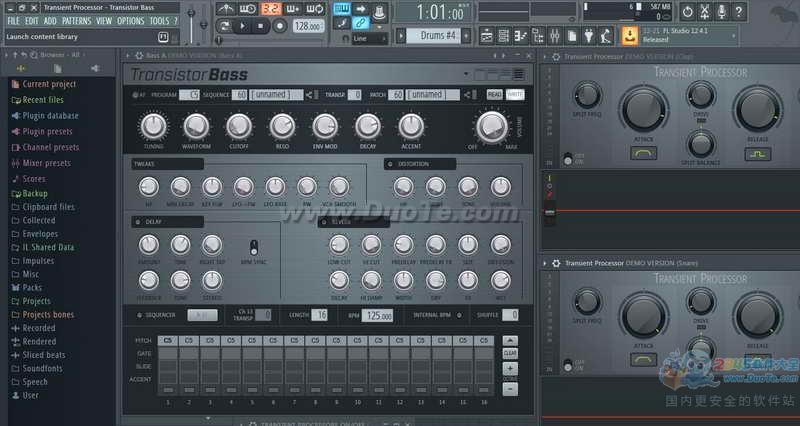Toggle auto-scrolling arrow icon
Screen dimensions: 800x426
[x=360, y=9]
